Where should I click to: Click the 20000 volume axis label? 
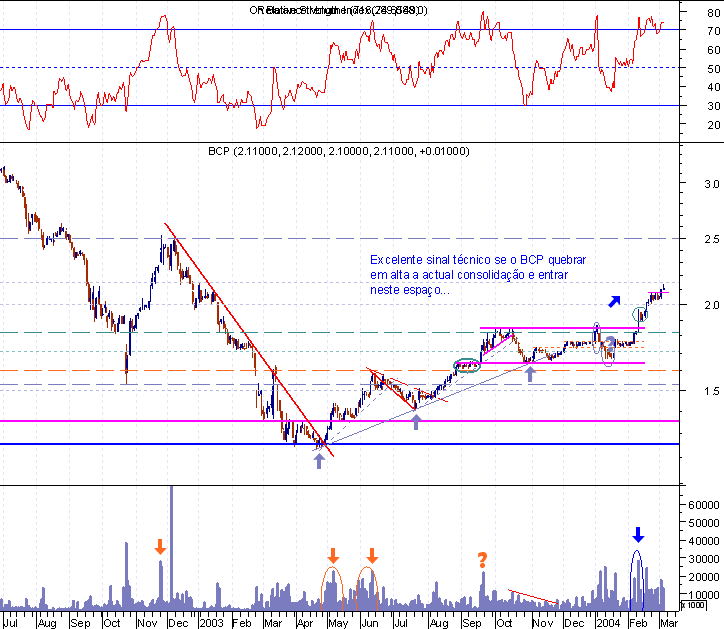point(704,577)
